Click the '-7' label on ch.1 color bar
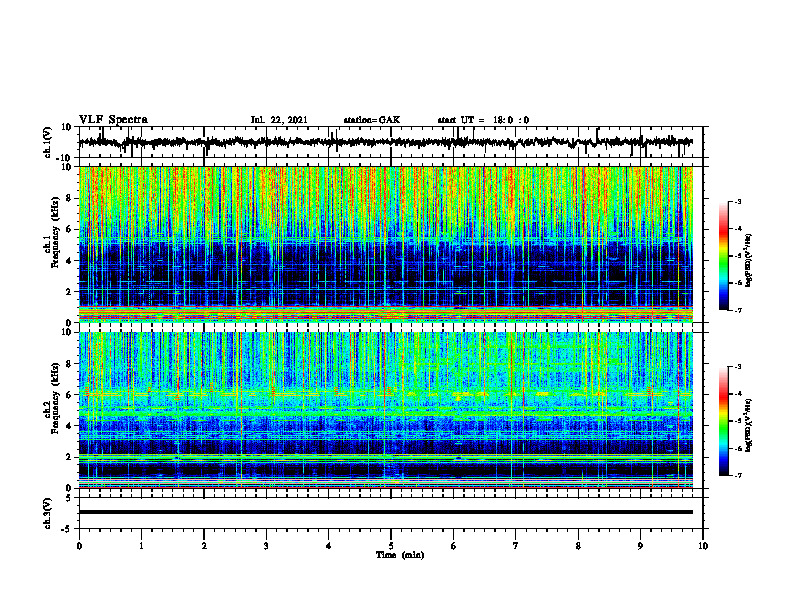The height and width of the screenshot is (612, 792). click(737, 310)
